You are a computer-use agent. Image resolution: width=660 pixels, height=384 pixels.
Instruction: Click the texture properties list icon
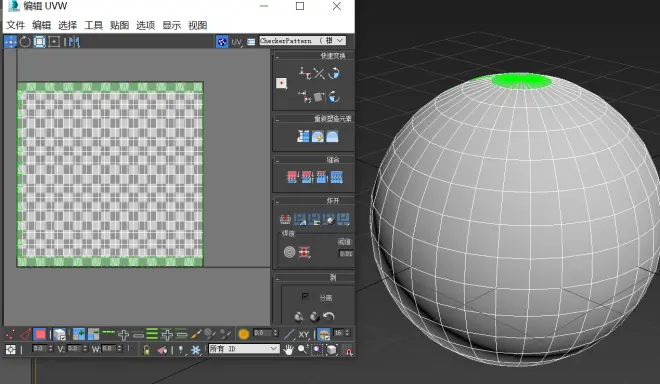click(251, 42)
